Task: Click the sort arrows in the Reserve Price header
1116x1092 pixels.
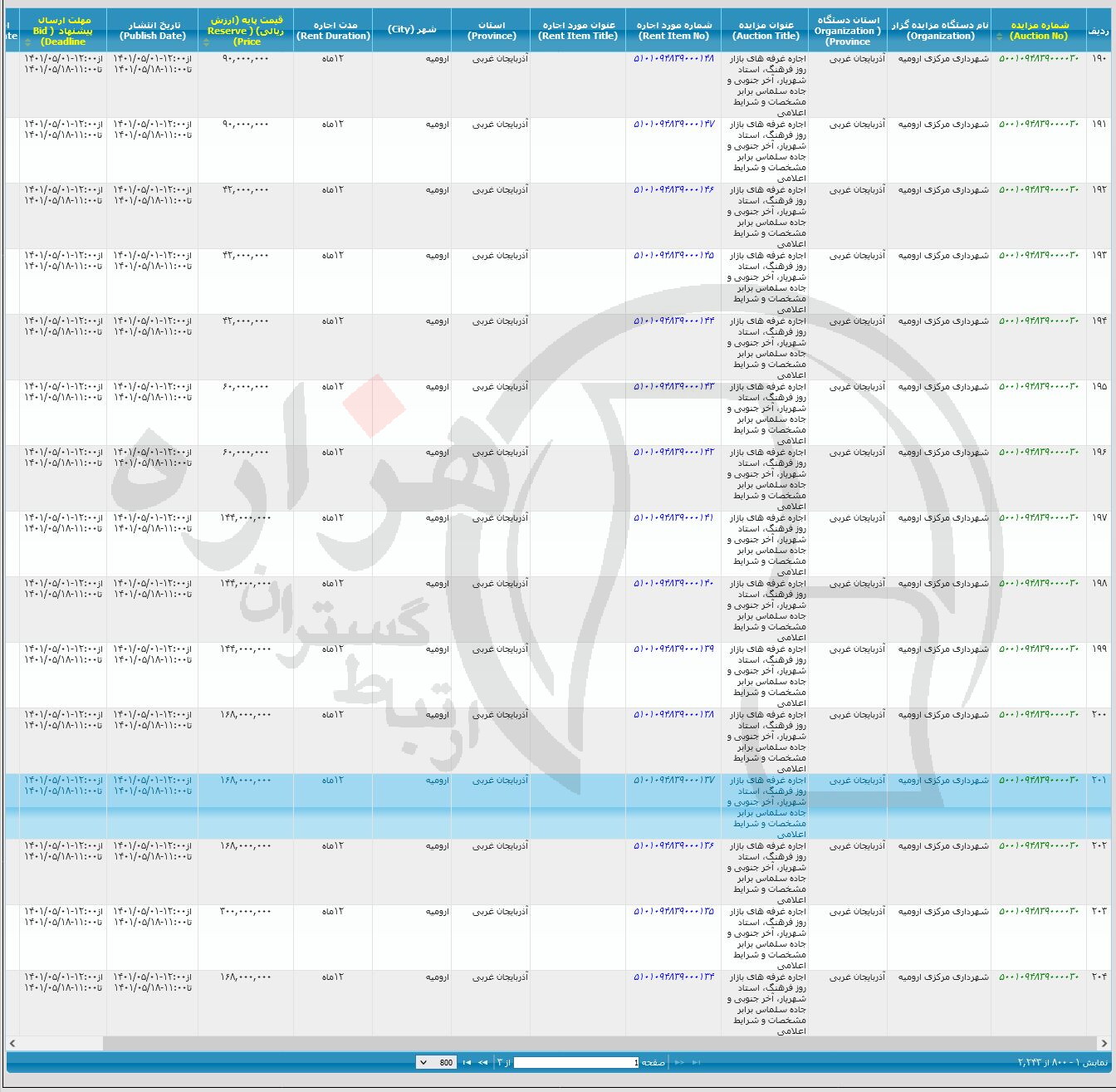Action: tap(206, 42)
